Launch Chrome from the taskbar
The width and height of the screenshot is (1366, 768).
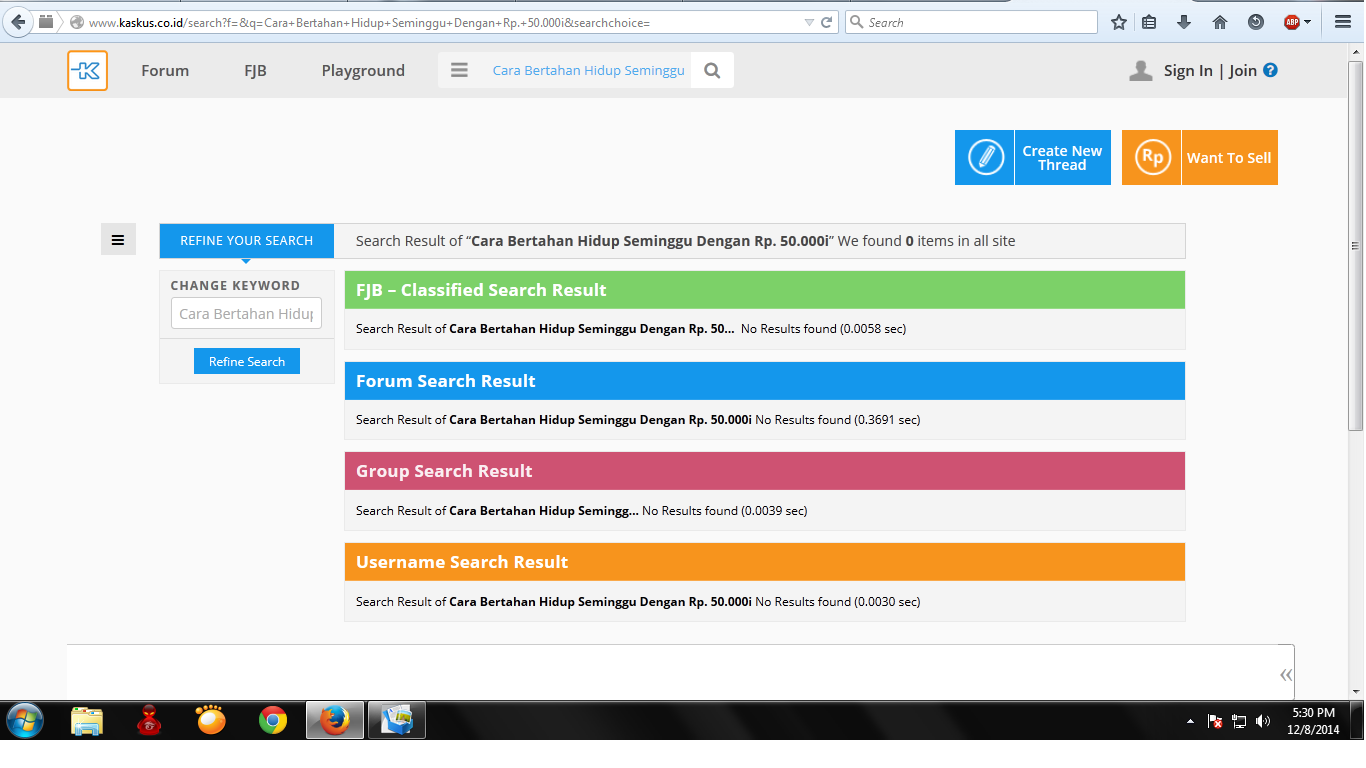(273, 720)
